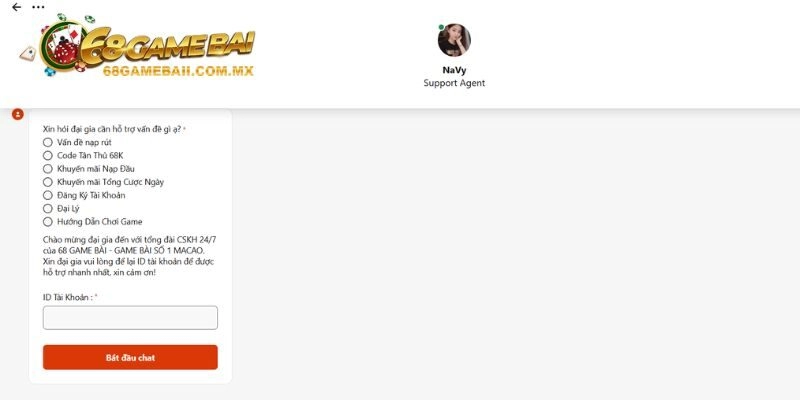Click the NaVy agent name
The image size is (800, 400).
pos(454,70)
